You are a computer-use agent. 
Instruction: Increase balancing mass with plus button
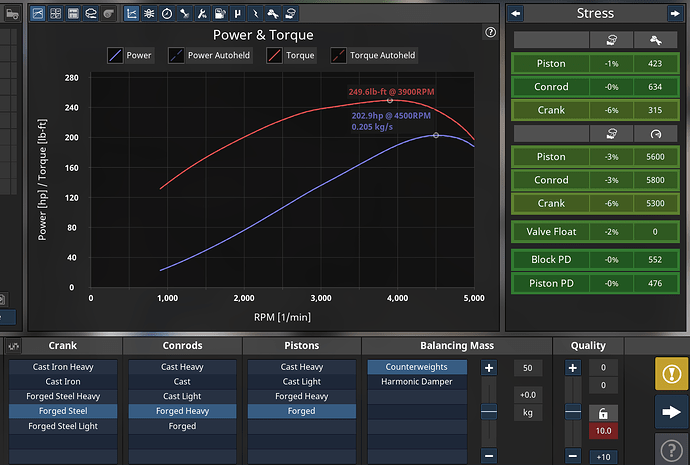coord(489,368)
